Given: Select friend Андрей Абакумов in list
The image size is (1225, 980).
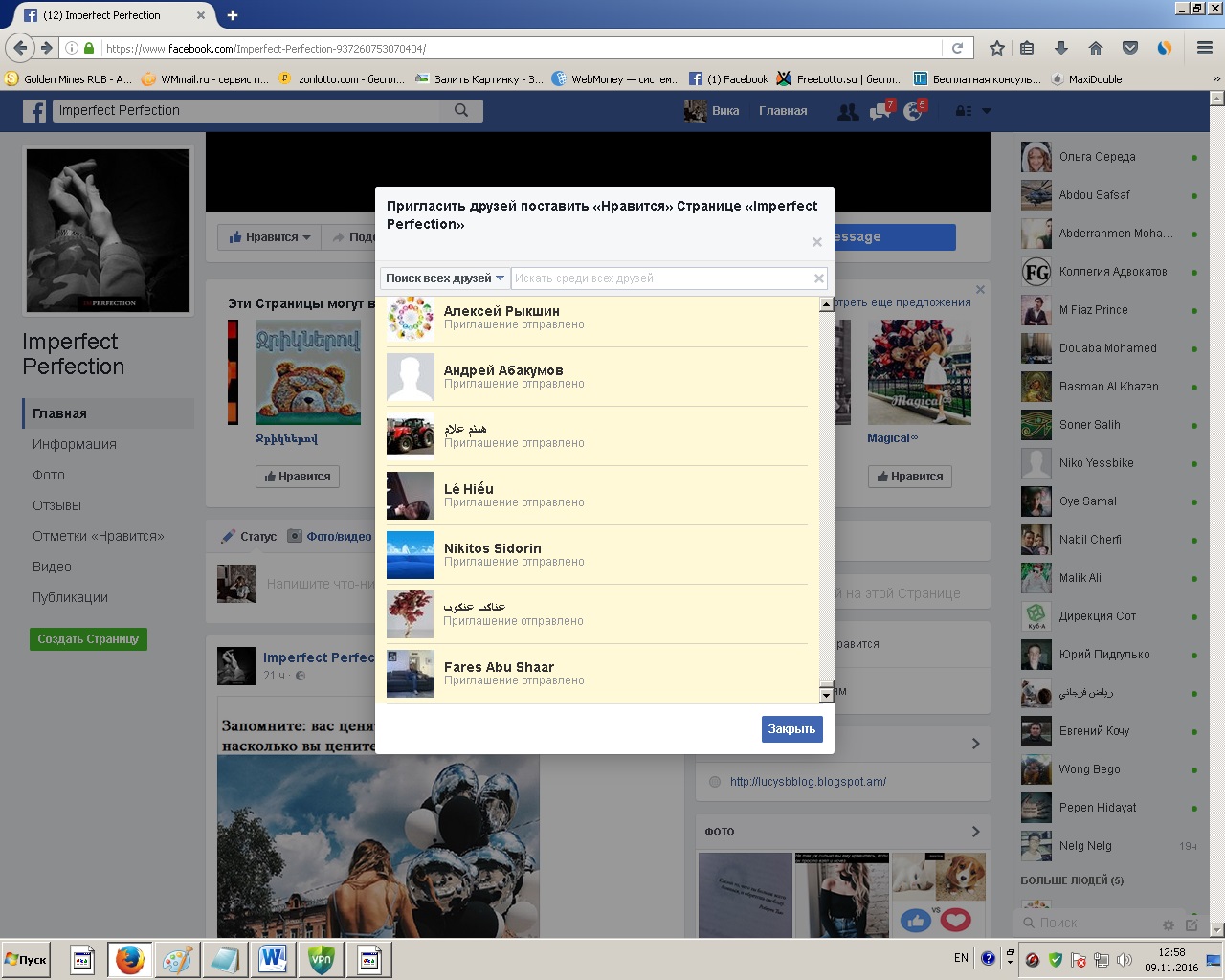Looking at the screenshot, I should (x=597, y=377).
